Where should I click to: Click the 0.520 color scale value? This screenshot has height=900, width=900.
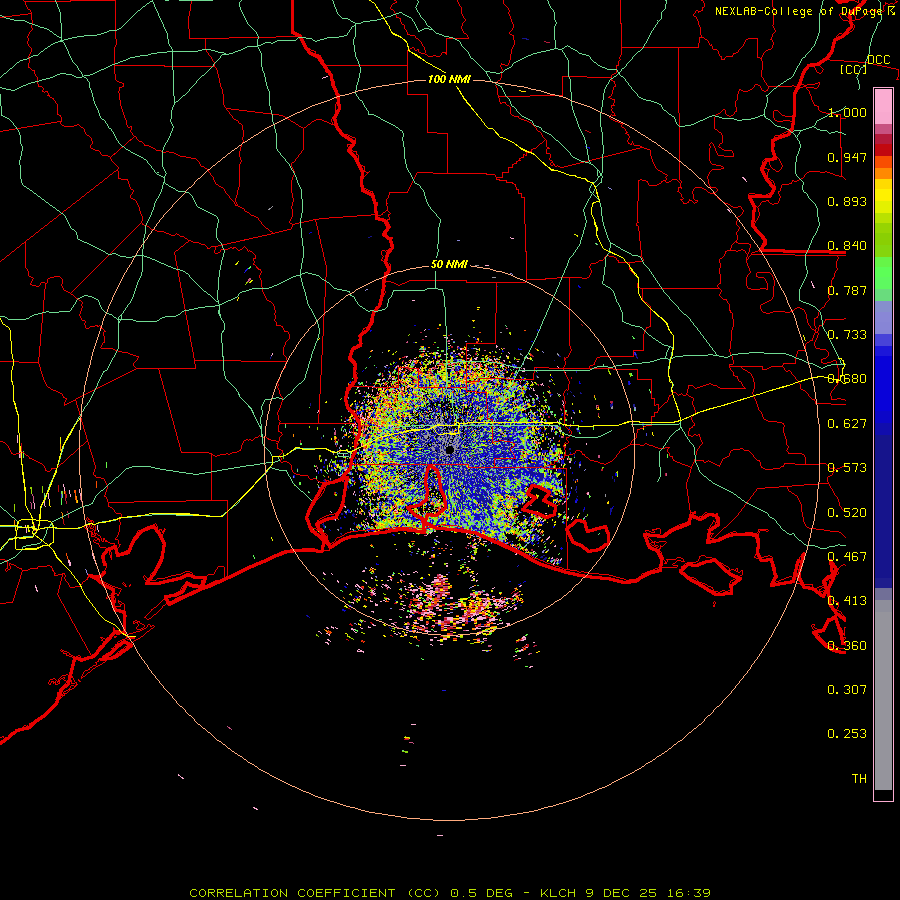[847, 513]
